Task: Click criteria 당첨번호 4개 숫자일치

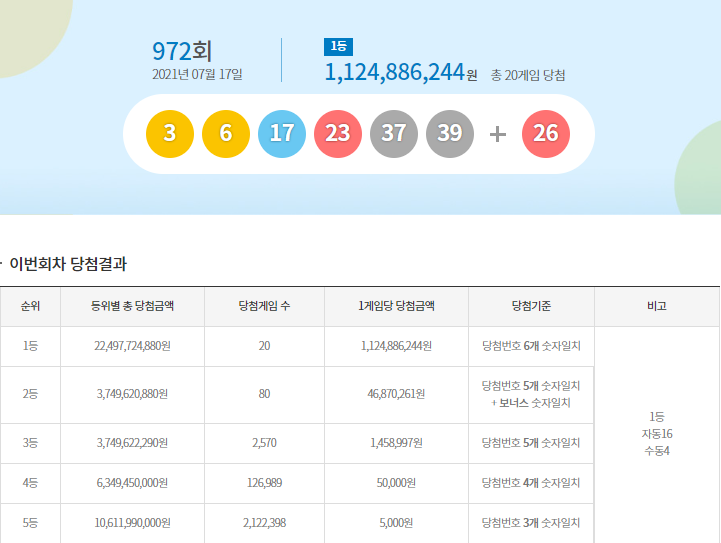Action: (531, 483)
